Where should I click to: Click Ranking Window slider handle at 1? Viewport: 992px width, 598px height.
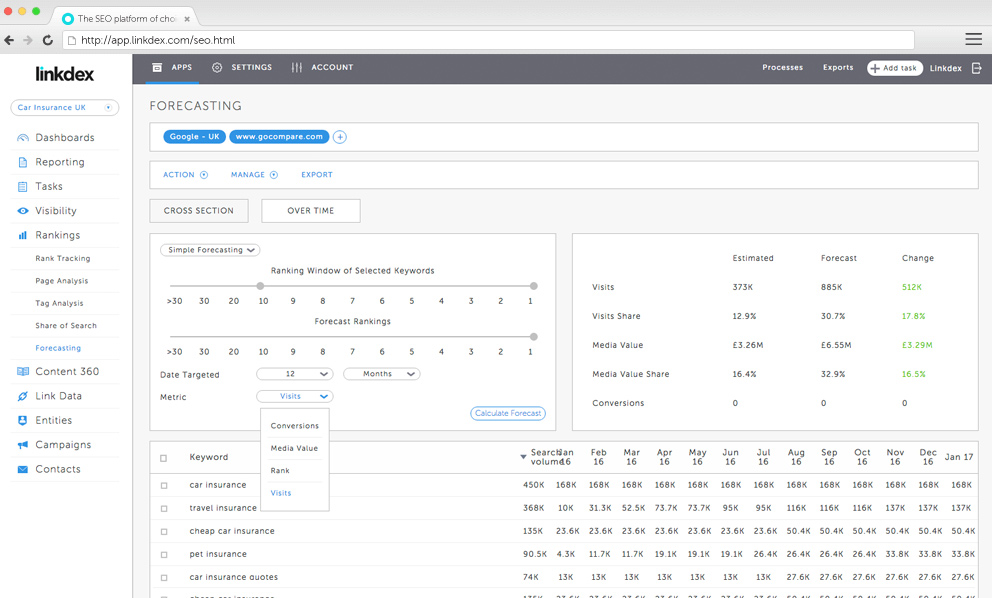click(x=533, y=286)
